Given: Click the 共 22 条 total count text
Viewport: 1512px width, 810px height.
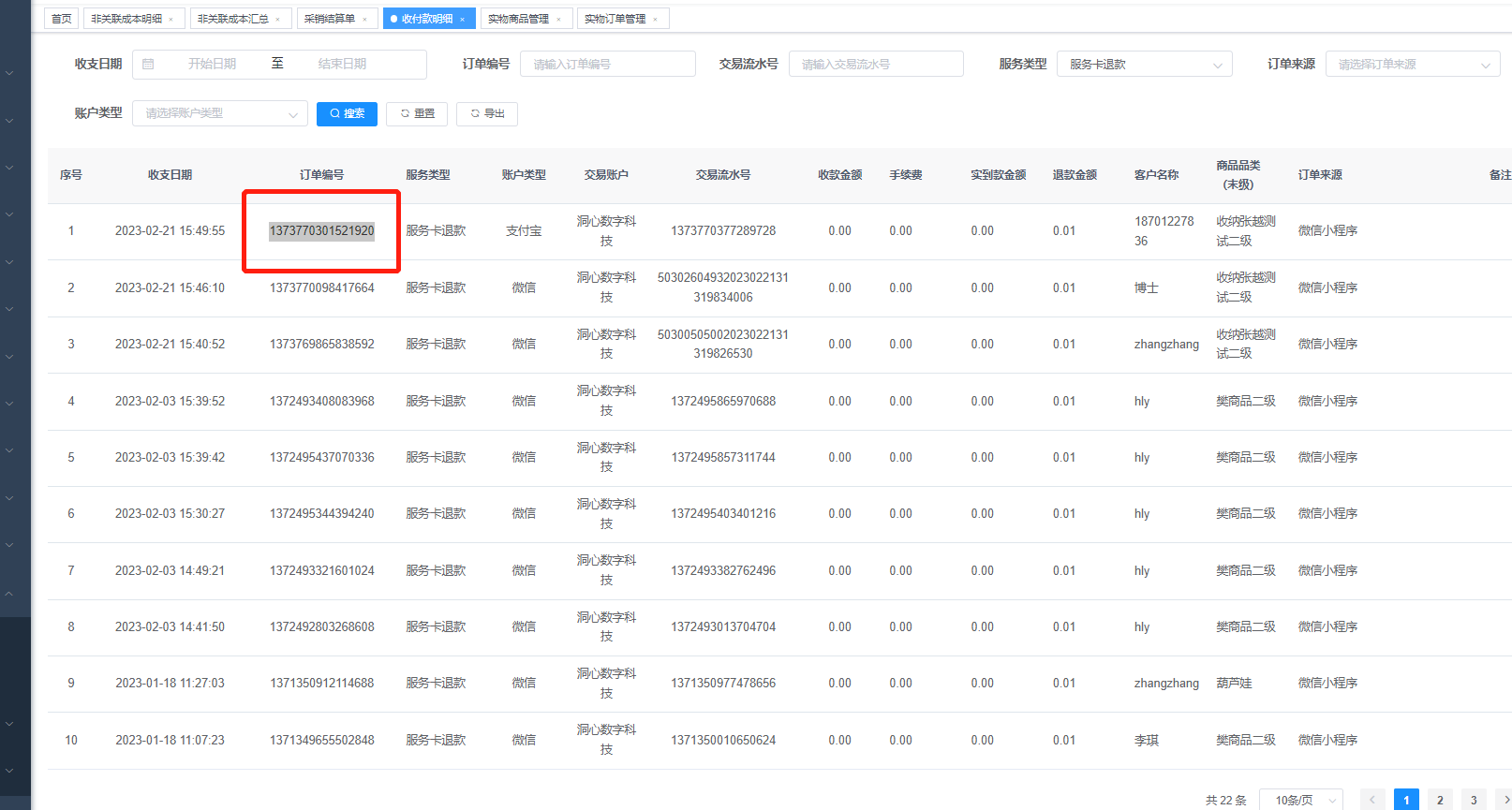Looking at the screenshot, I should tap(1225, 801).
